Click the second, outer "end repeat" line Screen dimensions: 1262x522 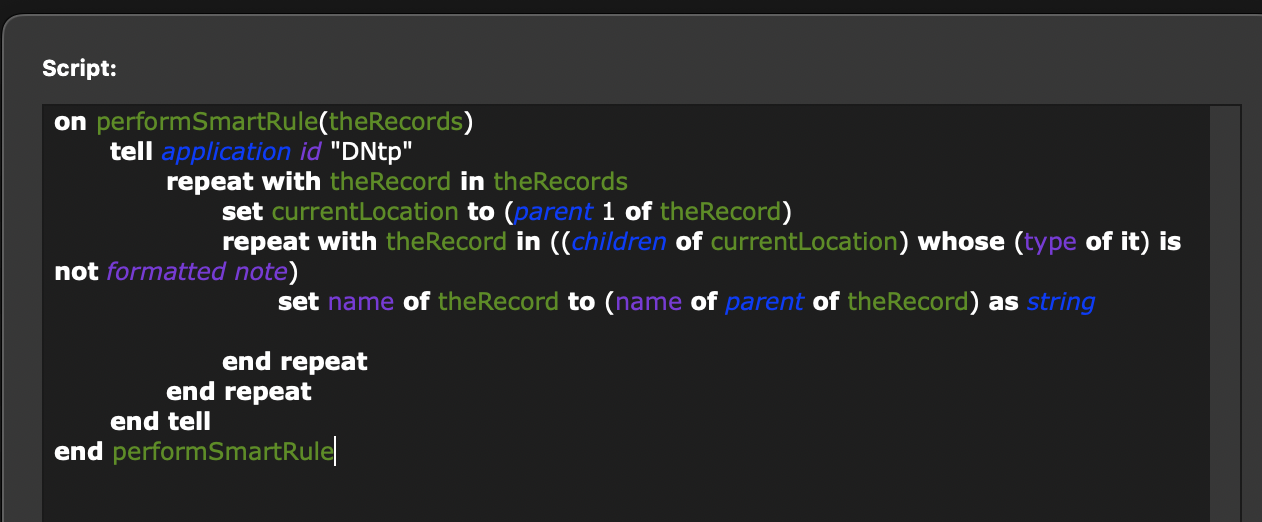tap(239, 392)
